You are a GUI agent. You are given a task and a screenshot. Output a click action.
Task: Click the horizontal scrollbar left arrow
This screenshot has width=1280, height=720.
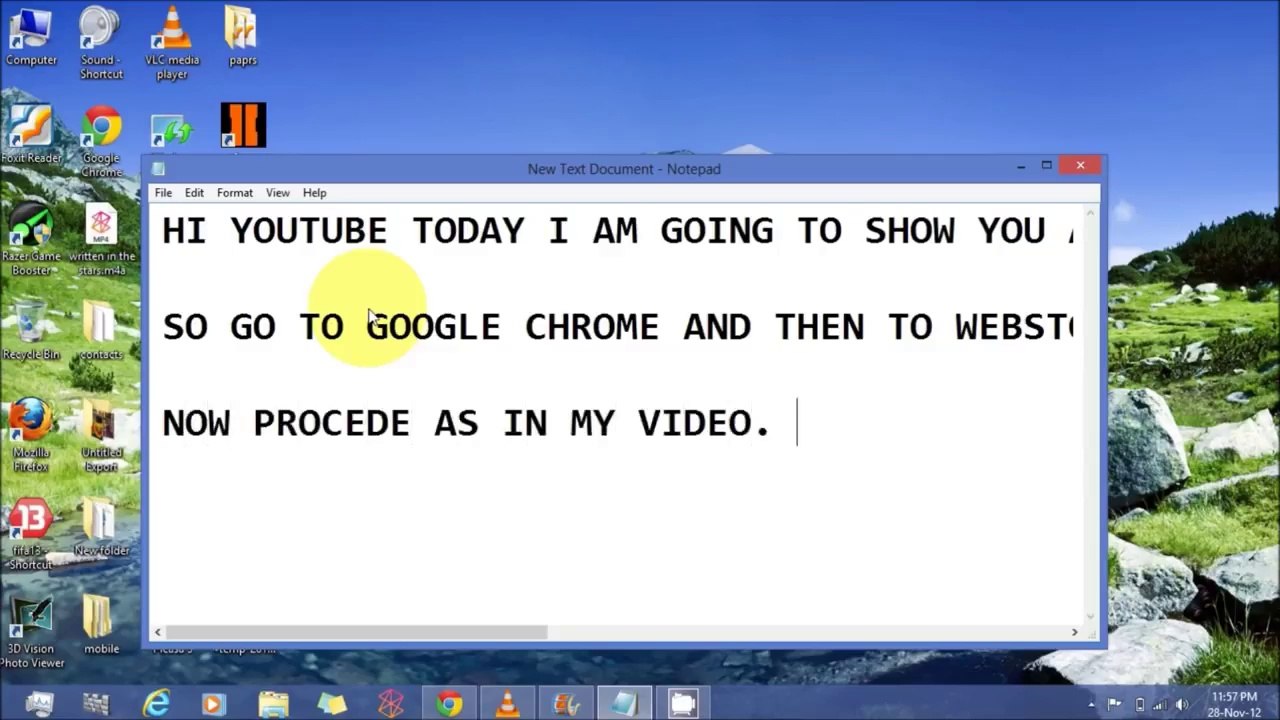coord(158,632)
